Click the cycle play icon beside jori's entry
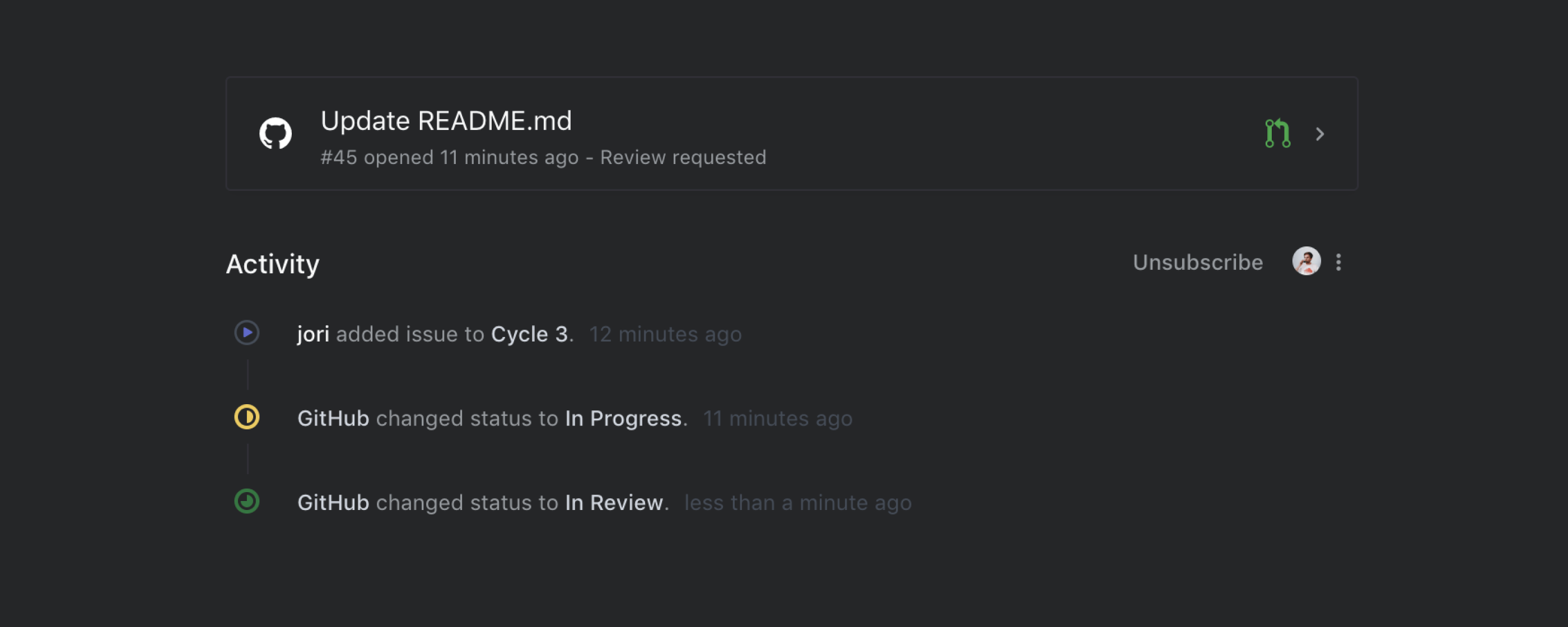1568x627 pixels. 246,333
